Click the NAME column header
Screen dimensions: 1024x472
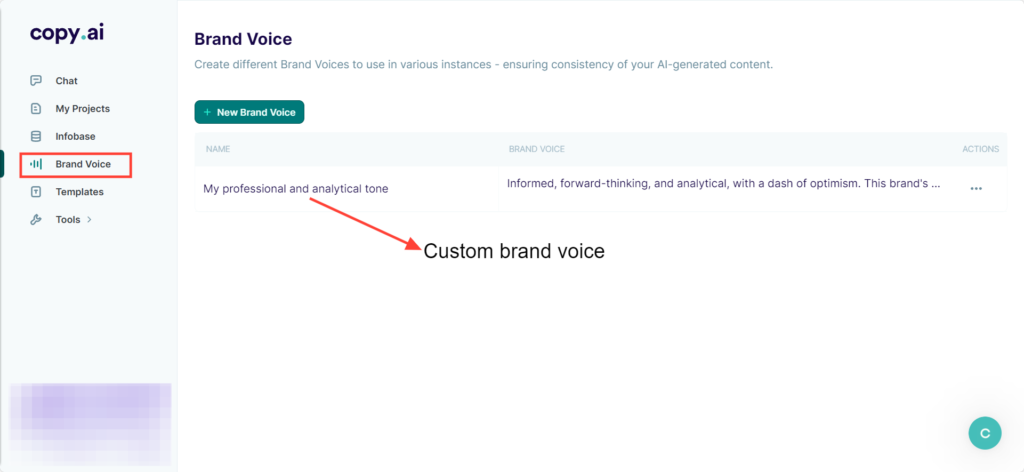coord(218,149)
